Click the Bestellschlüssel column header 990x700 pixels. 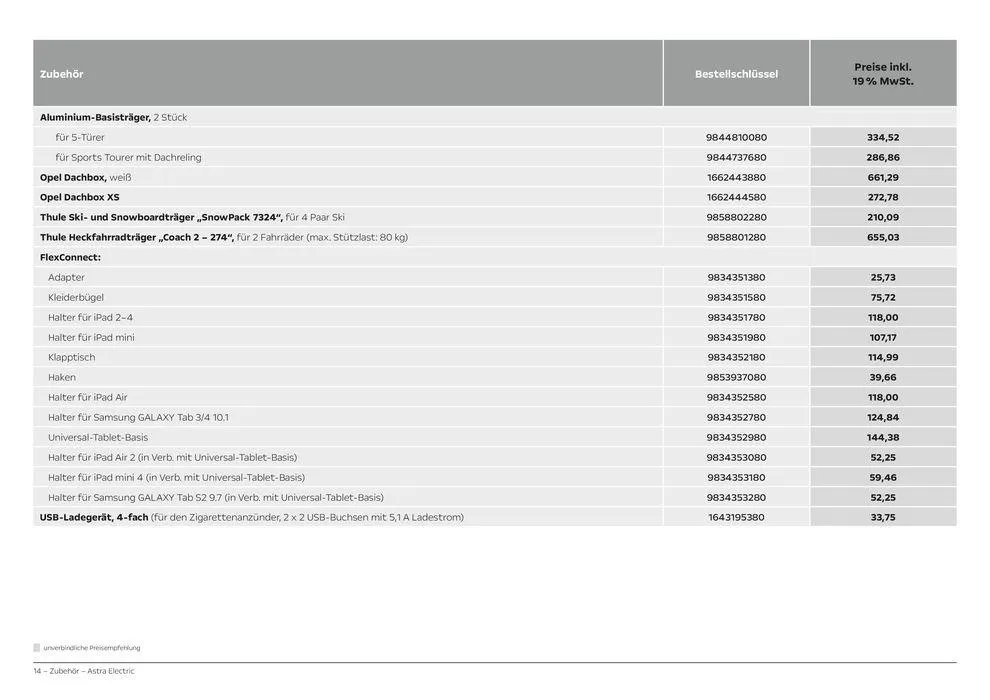(x=736, y=74)
